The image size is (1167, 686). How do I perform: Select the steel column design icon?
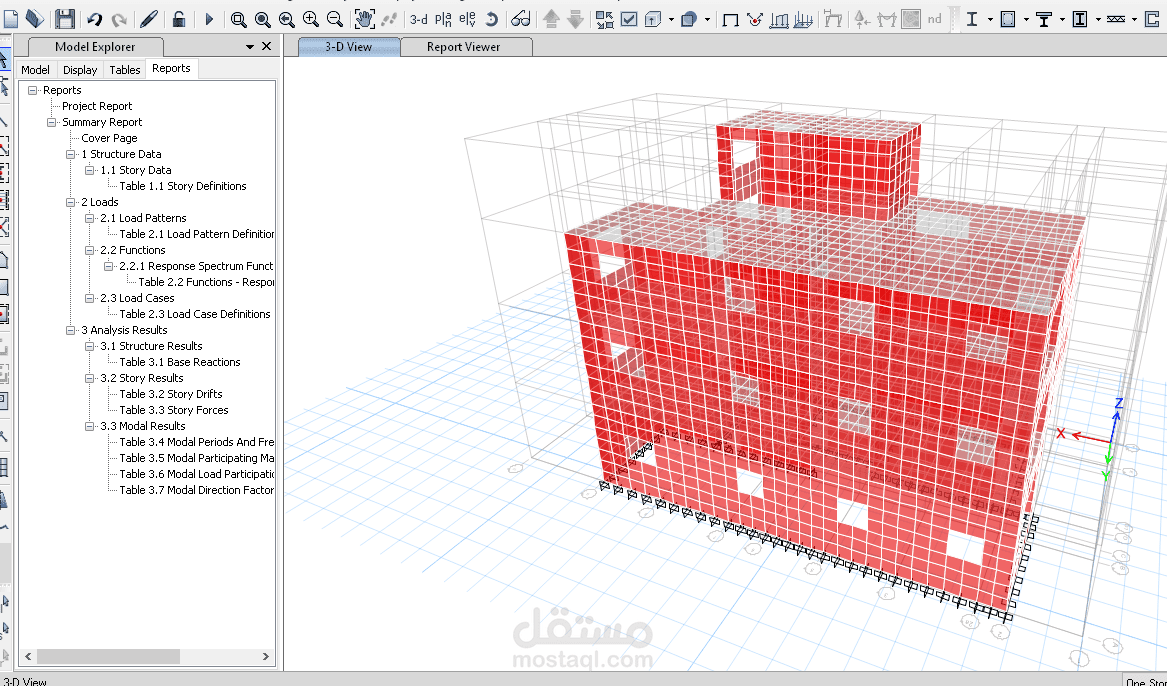(x=1080, y=19)
